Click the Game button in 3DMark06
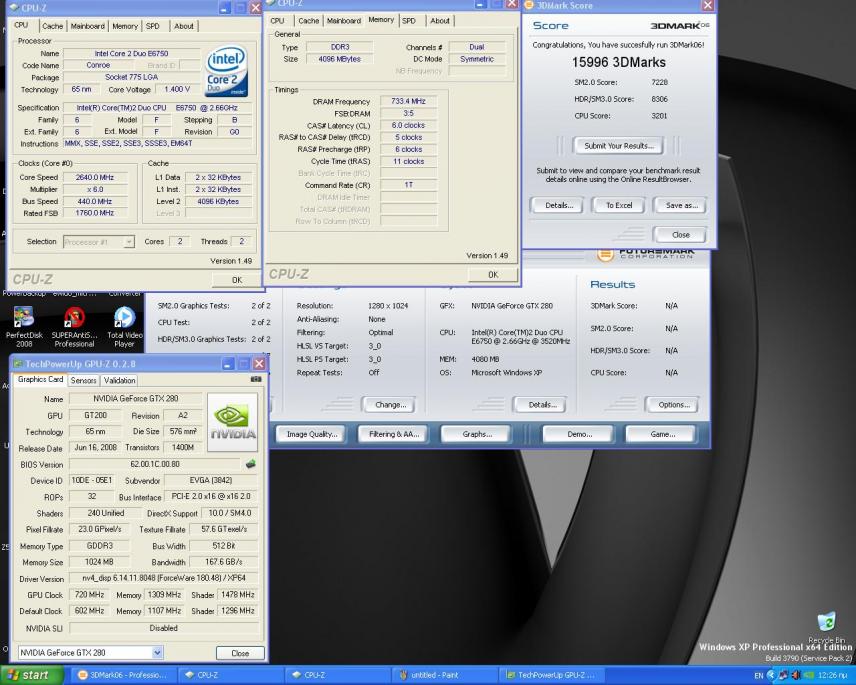This screenshot has width=856, height=685. coord(662,434)
